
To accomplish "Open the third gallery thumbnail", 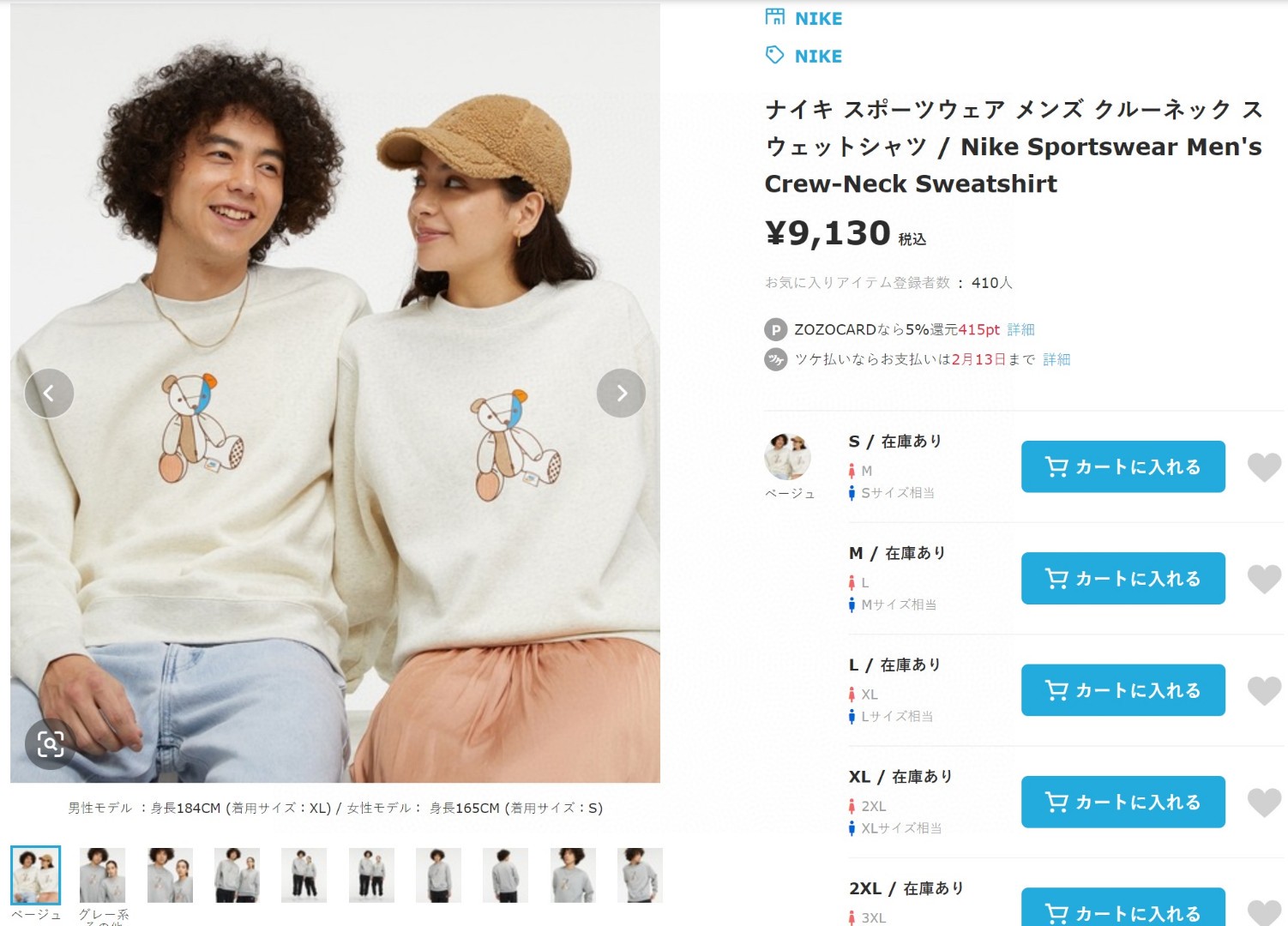I will 170,875.
